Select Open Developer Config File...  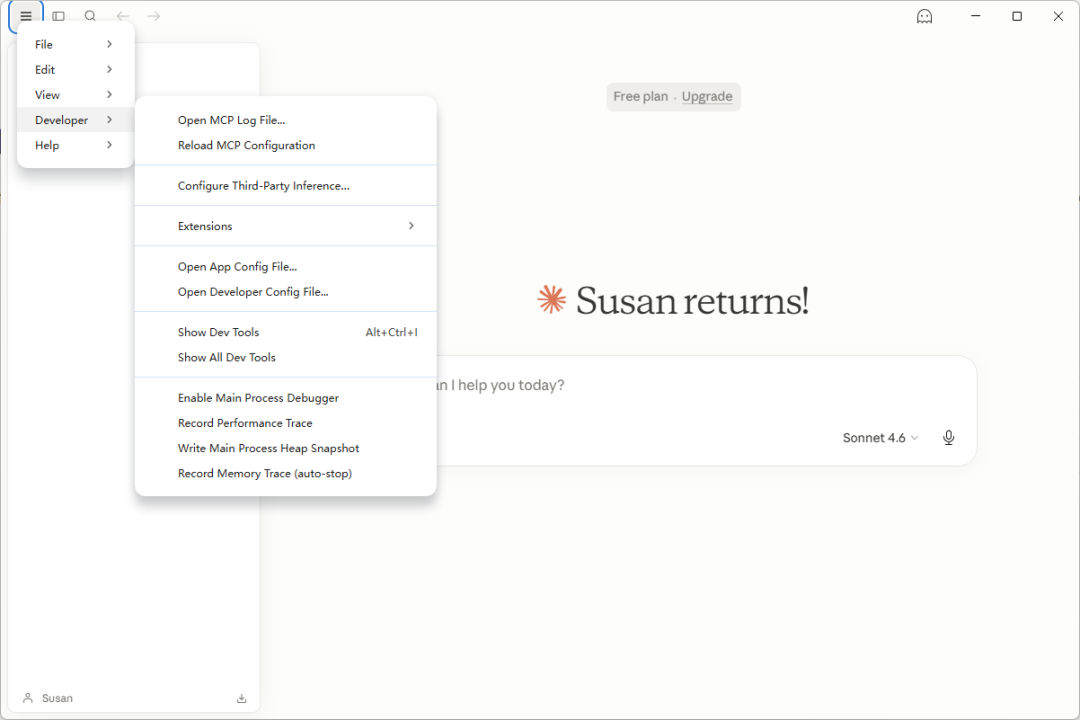(286, 291)
